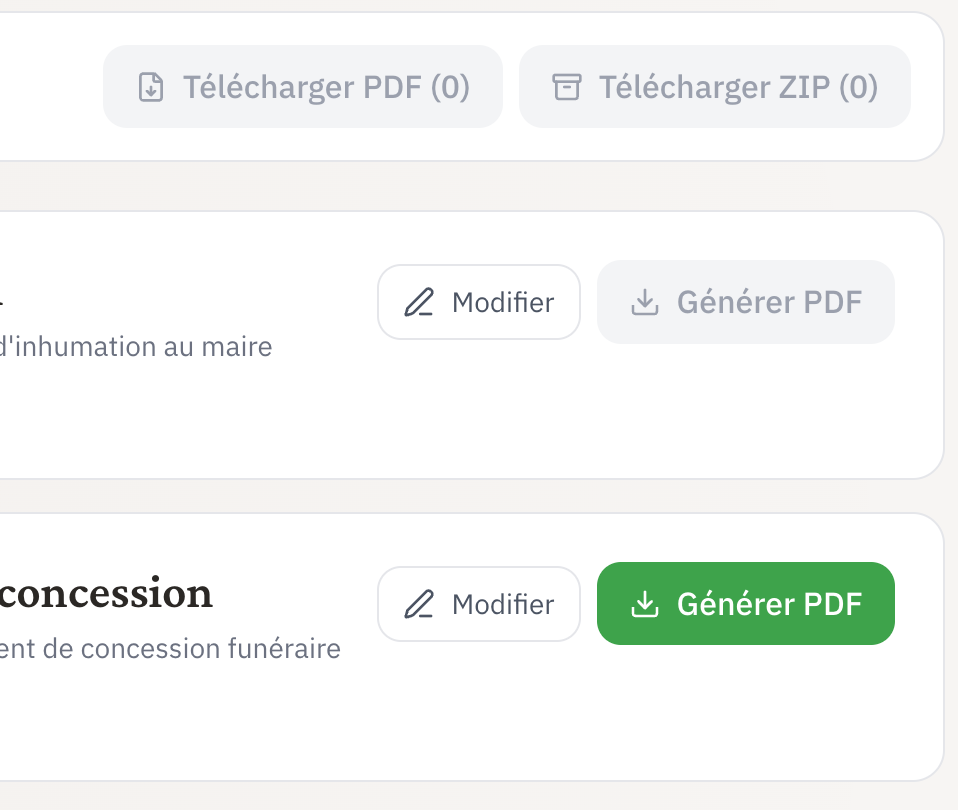Image resolution: width=958 pixels, height=810 pixels.
Task: Open Modifier for the concession document
Action: tap(479, 604)
